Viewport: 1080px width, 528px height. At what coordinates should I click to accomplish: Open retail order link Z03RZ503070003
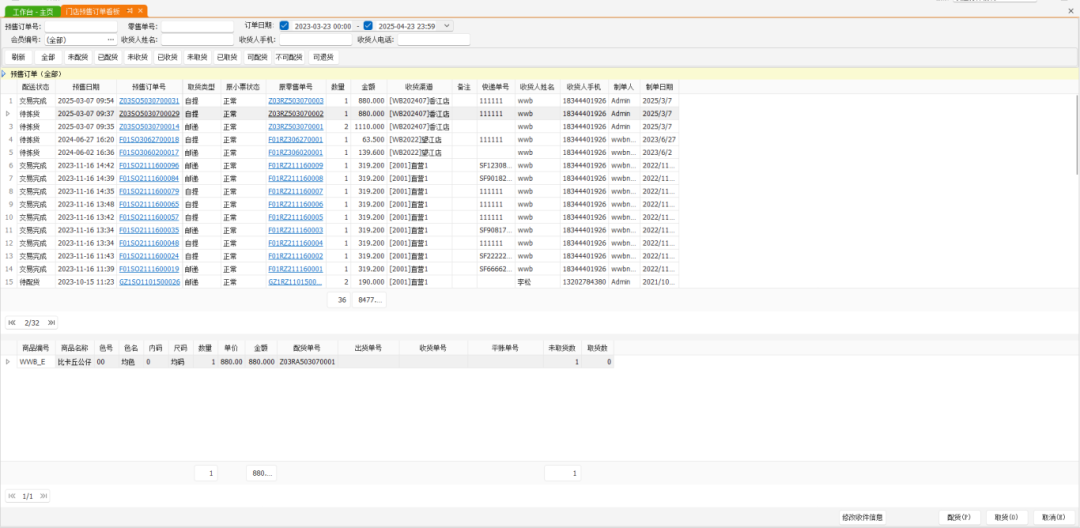tap(295, 101)
